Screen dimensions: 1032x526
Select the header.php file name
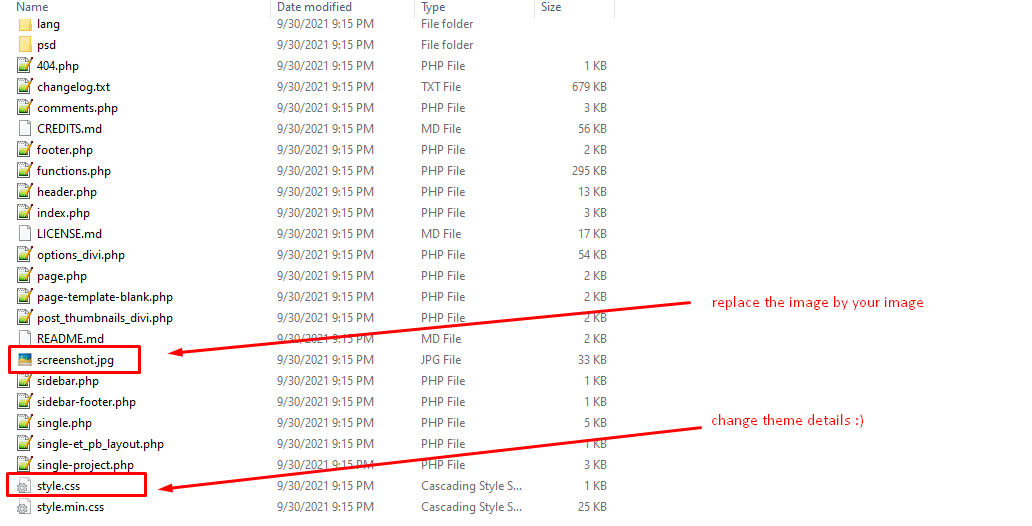(x=66, y=192)
